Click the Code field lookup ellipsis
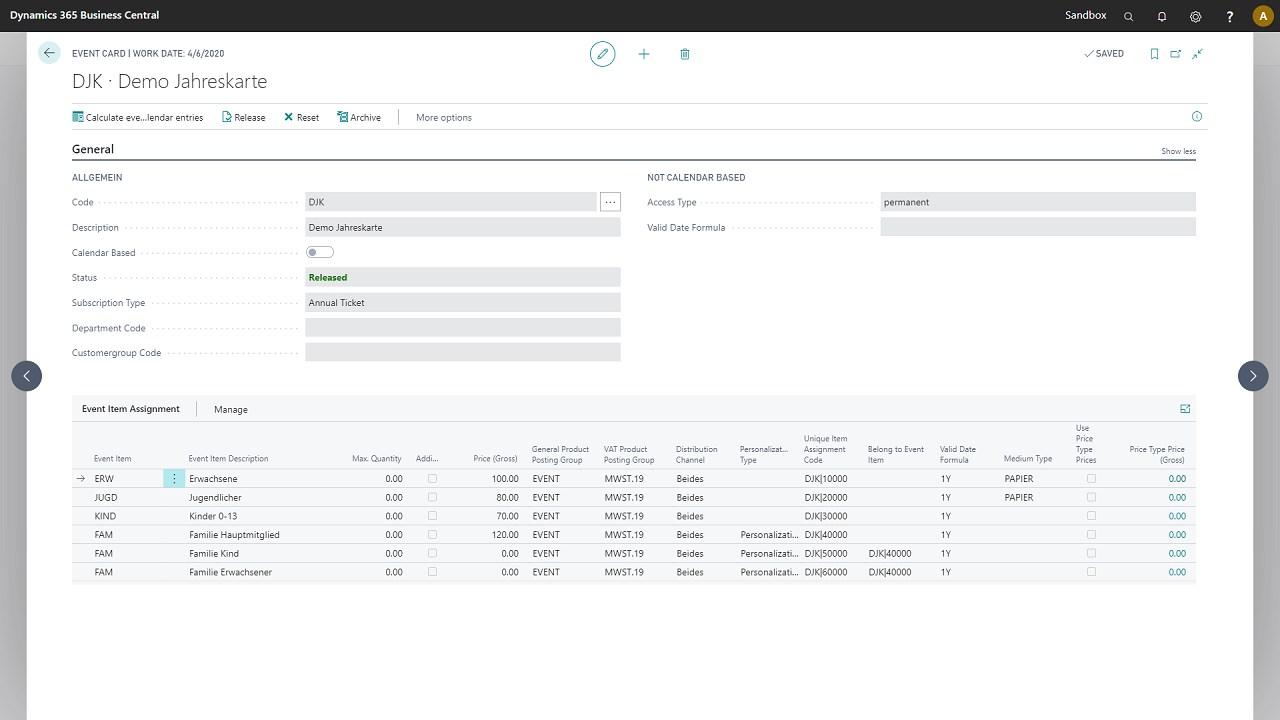 [x=610, y=202]
